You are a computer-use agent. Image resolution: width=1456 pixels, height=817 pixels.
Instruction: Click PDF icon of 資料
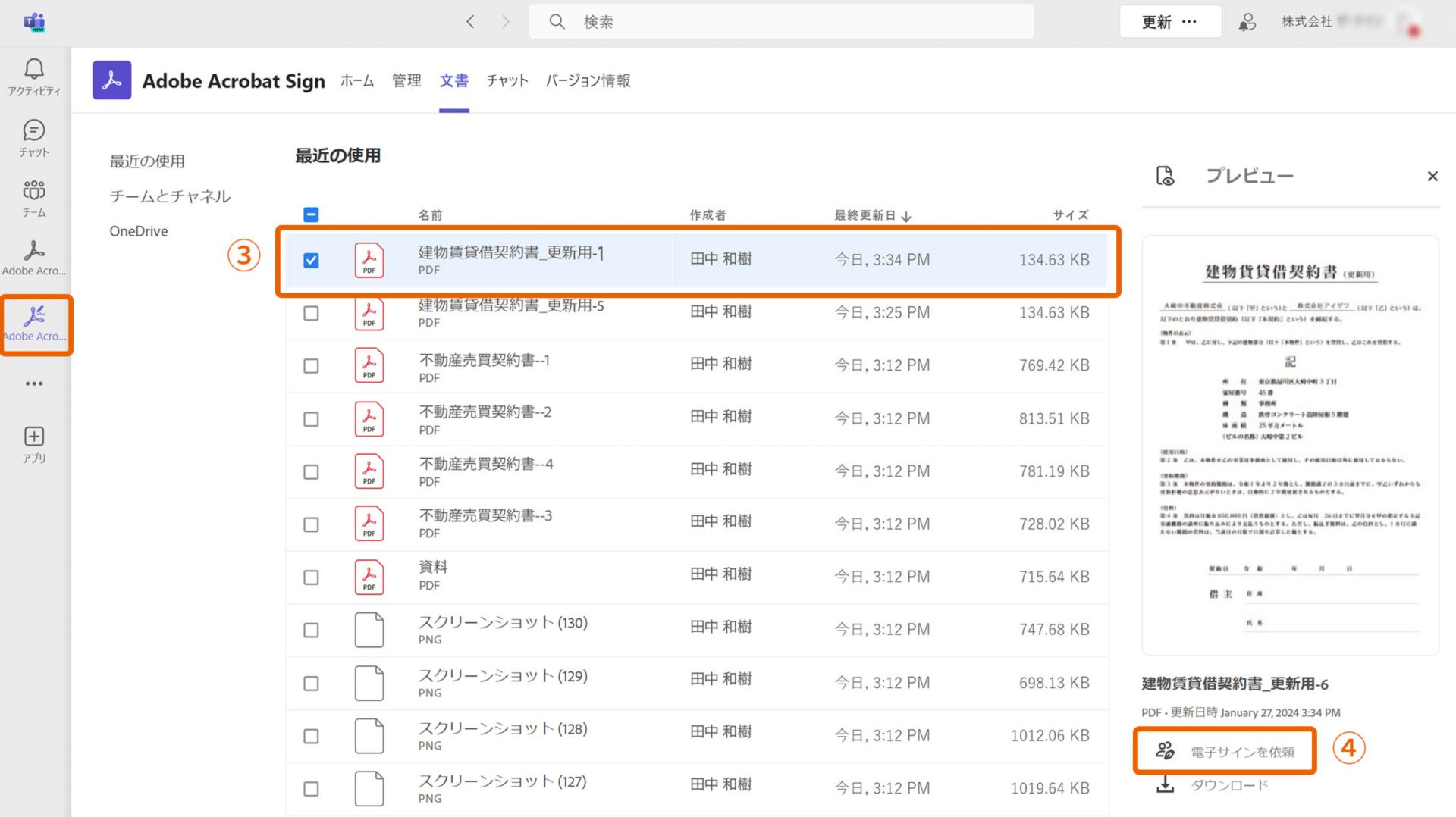(369, 577)
